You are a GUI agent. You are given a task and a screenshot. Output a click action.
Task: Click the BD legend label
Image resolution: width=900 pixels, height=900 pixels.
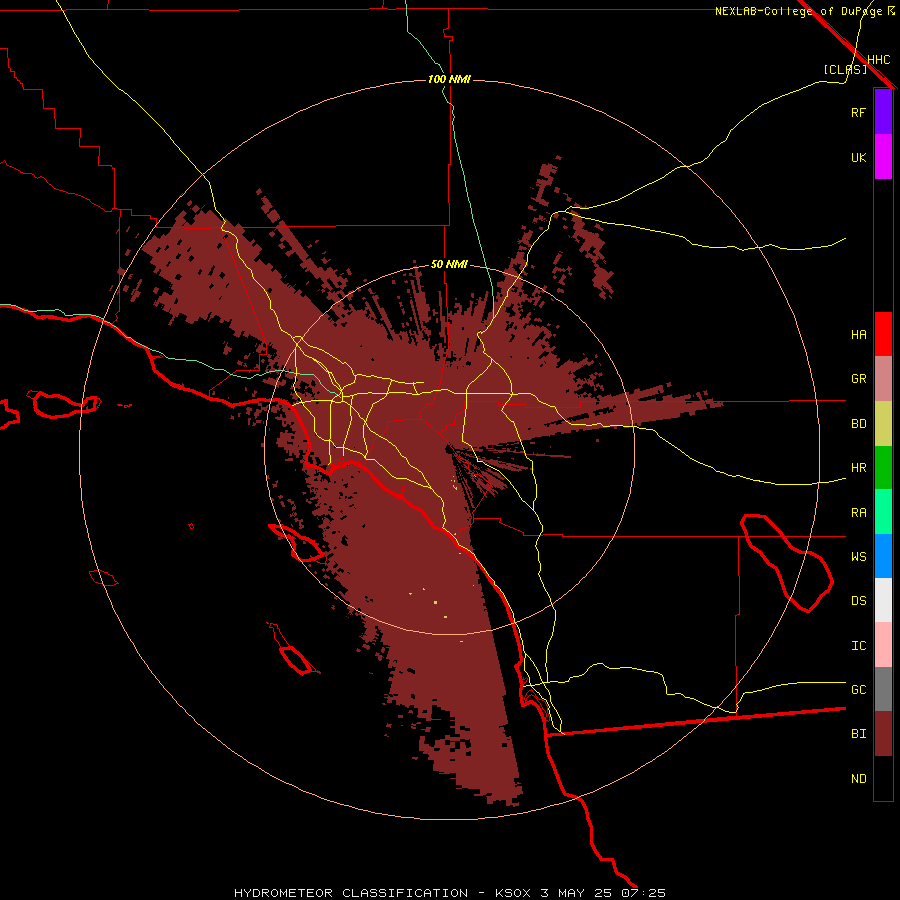click(x=858, y=424)
